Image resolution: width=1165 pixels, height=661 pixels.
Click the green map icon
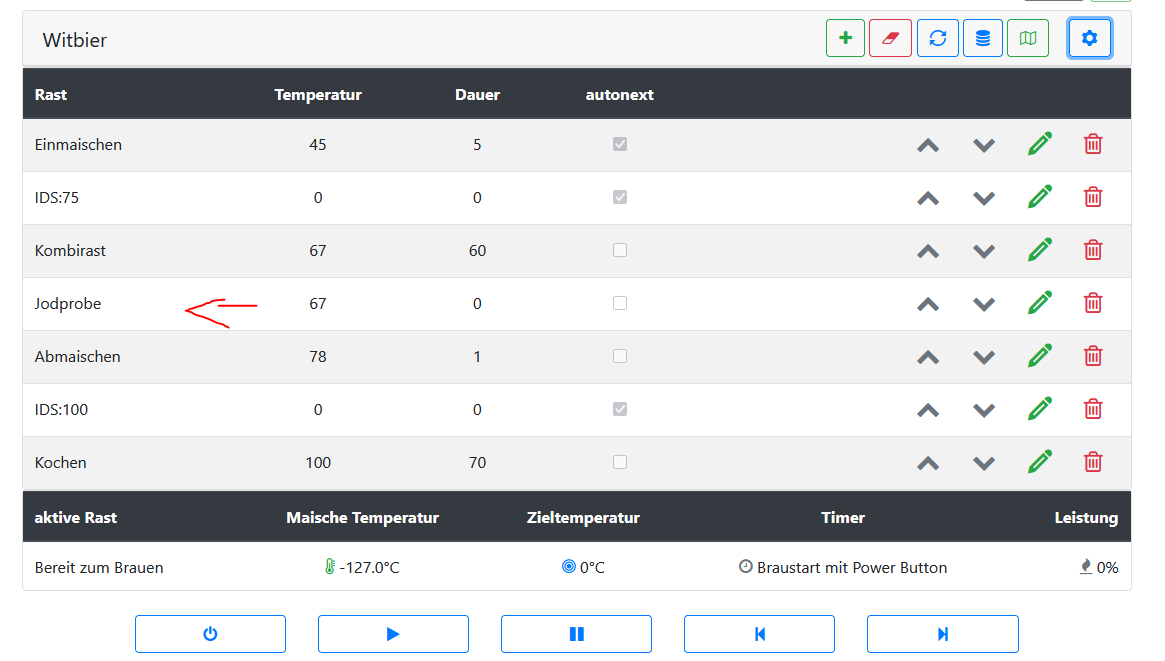tap(1027, 38)
